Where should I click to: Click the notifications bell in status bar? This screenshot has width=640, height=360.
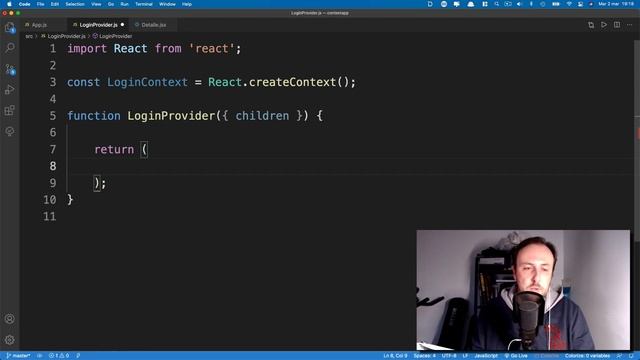(x=631, y=356)
